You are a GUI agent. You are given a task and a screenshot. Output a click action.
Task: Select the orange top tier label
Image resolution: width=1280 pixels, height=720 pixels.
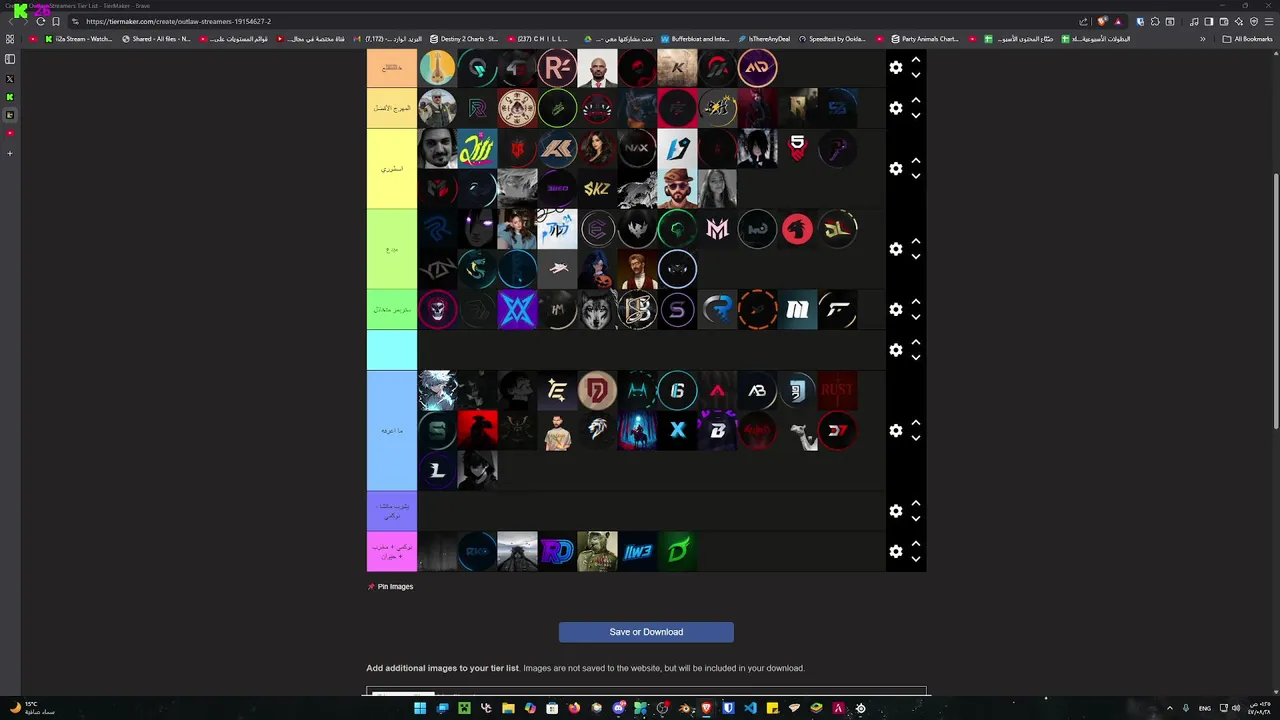392,68
